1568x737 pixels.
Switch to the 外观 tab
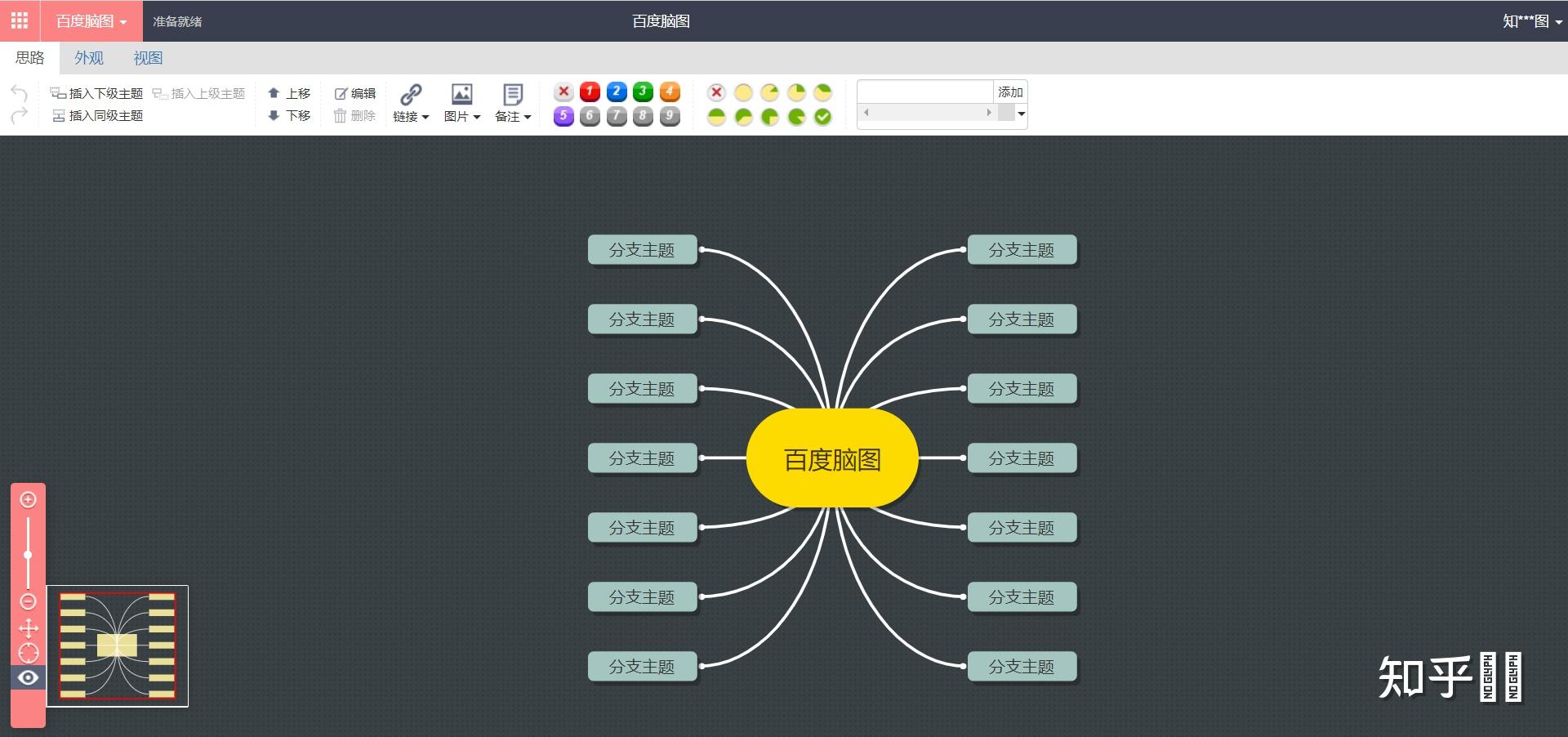89,58
